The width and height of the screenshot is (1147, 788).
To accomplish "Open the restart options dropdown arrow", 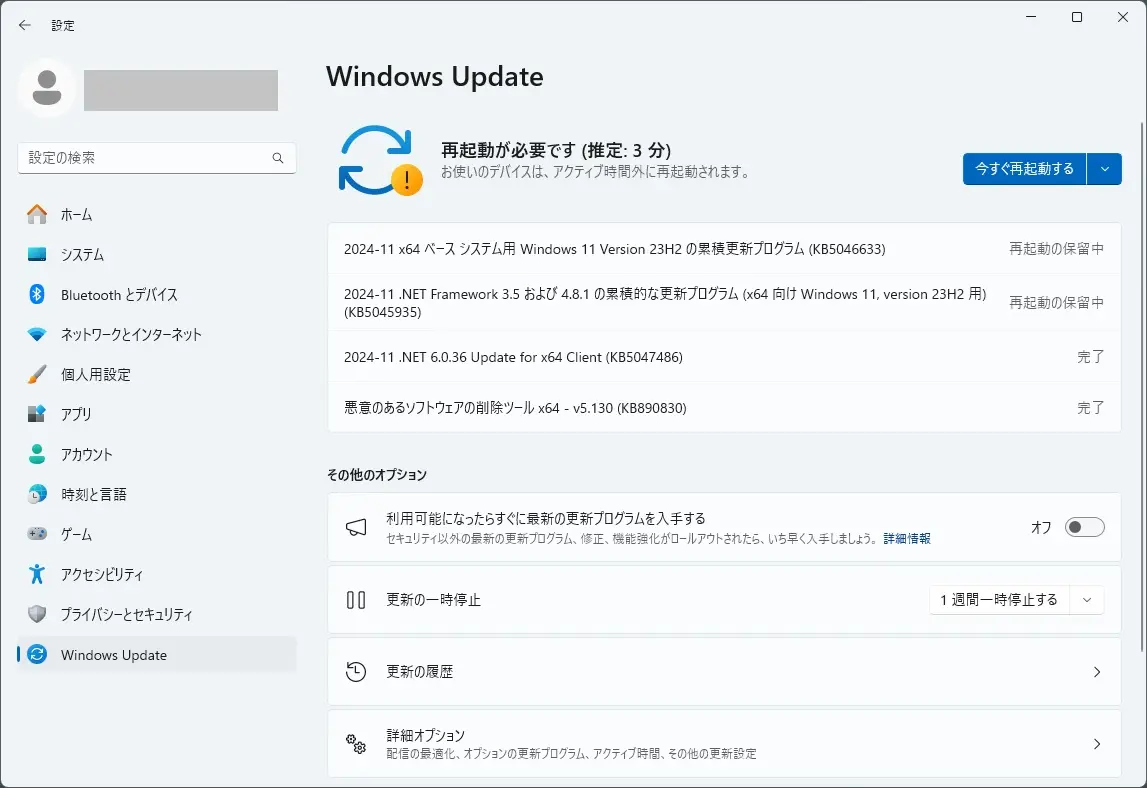I will click(1105, 169).
